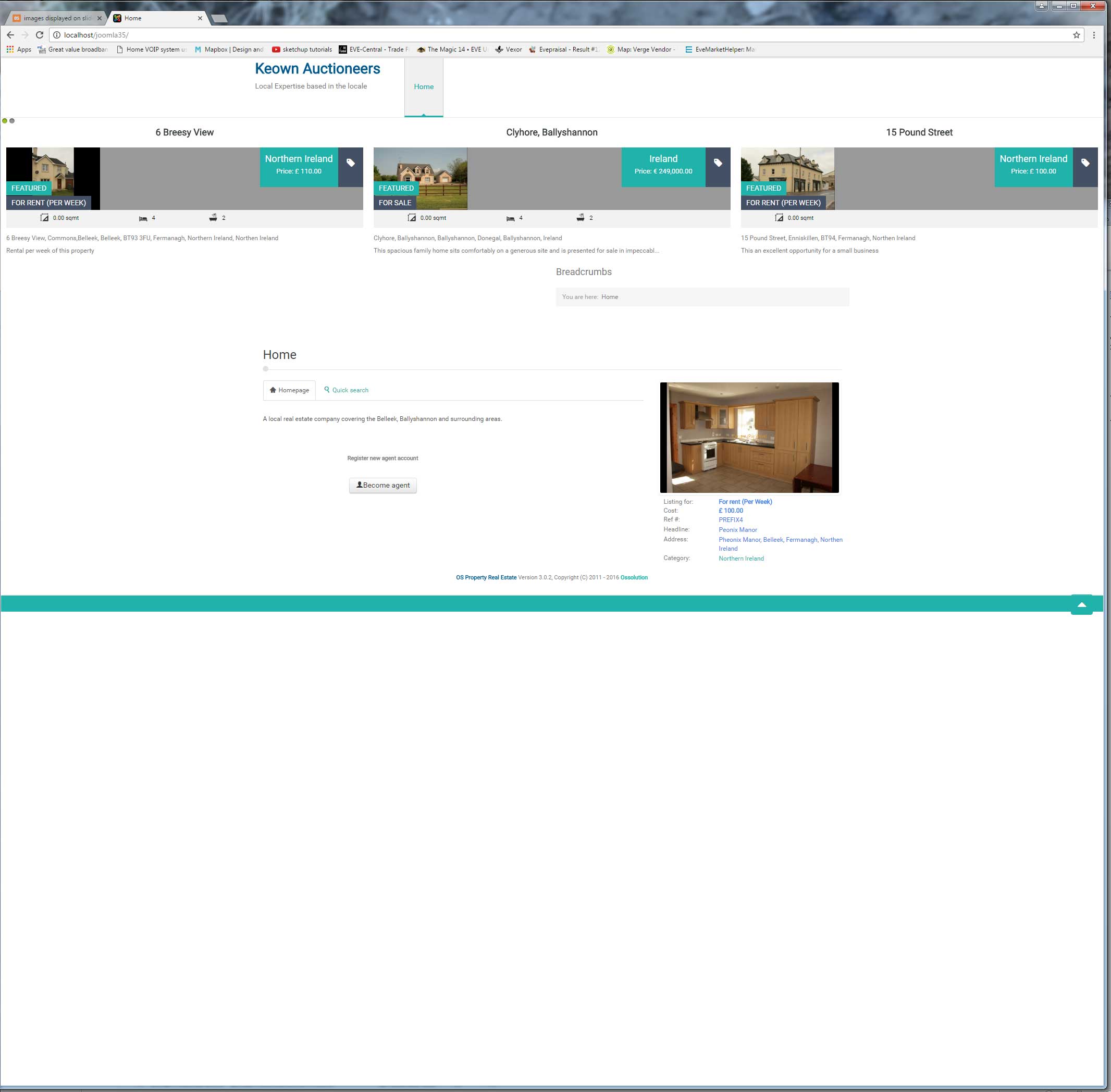Viewport: 1111px width, 1092px height.
Task: Select the Homepage tab
Action: tap(290, 390)
